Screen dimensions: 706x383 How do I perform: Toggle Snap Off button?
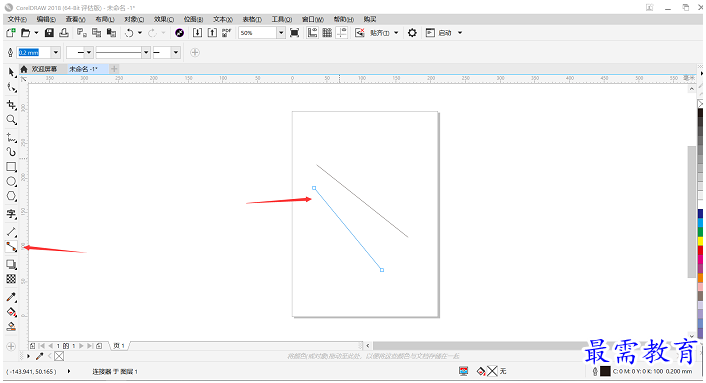(x=360, y=33)
